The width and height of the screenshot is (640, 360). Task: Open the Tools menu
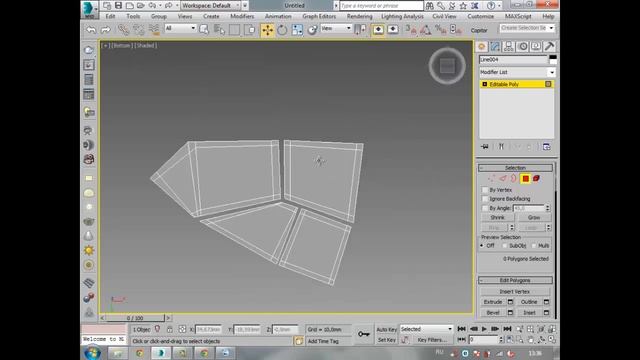pos(133,16)
